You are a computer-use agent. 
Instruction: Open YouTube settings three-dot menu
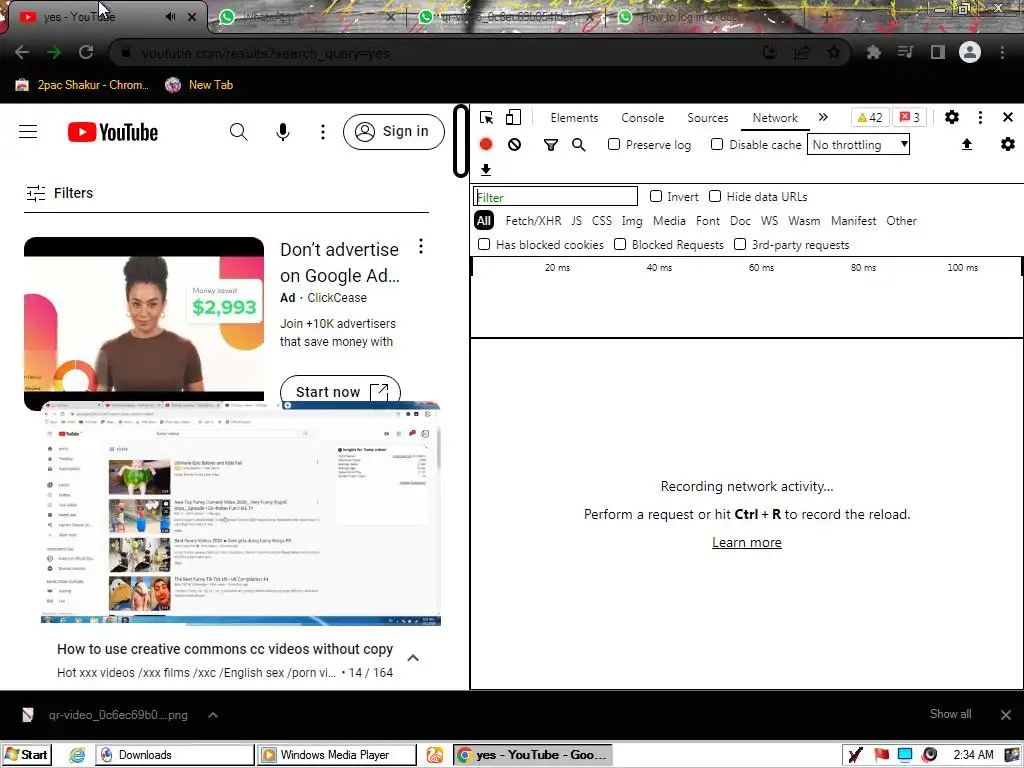(x=323, y=132)
